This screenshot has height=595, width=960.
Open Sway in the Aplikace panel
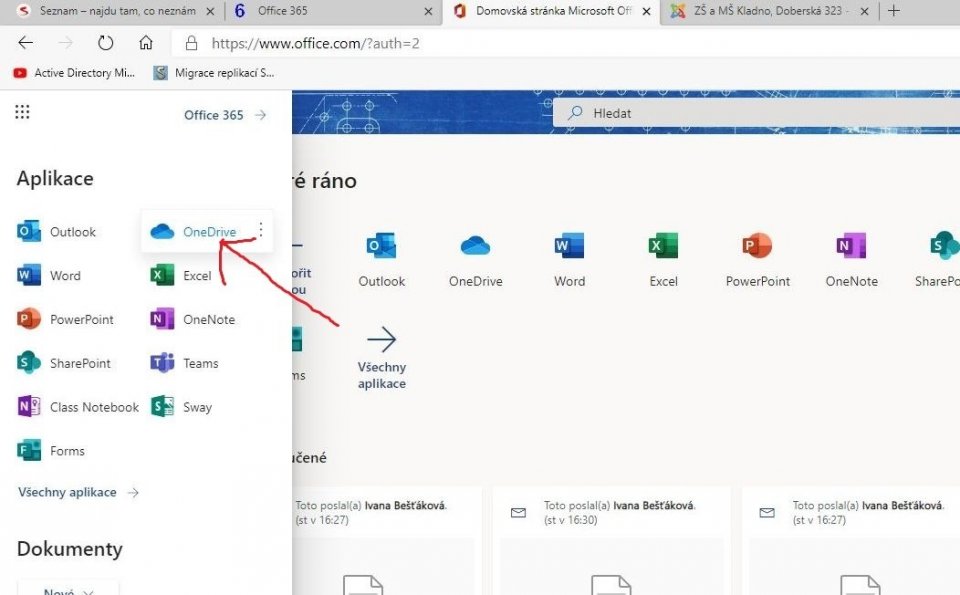click(x=181, y=406)
